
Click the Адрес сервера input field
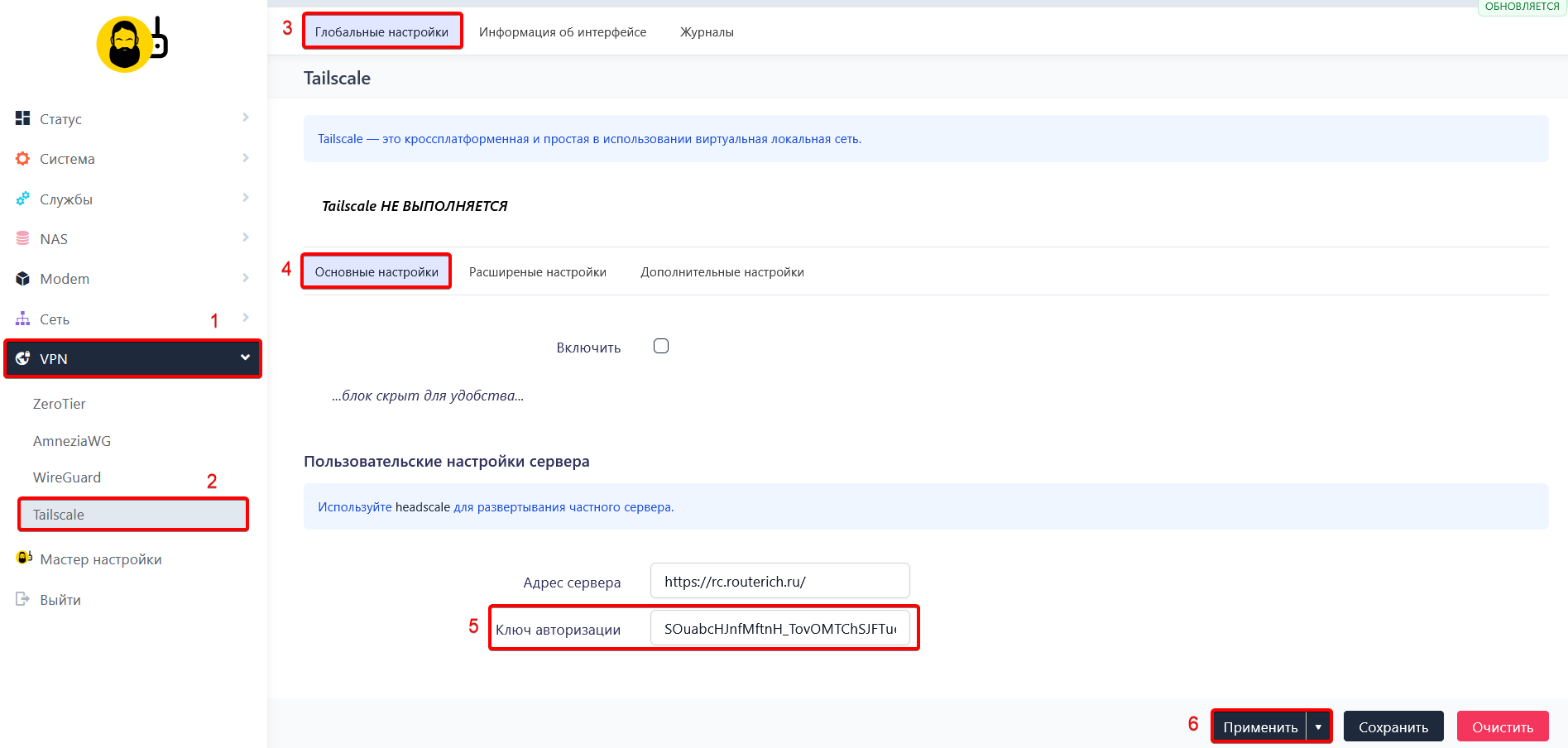pyautogui.click(x=779, y=581)
